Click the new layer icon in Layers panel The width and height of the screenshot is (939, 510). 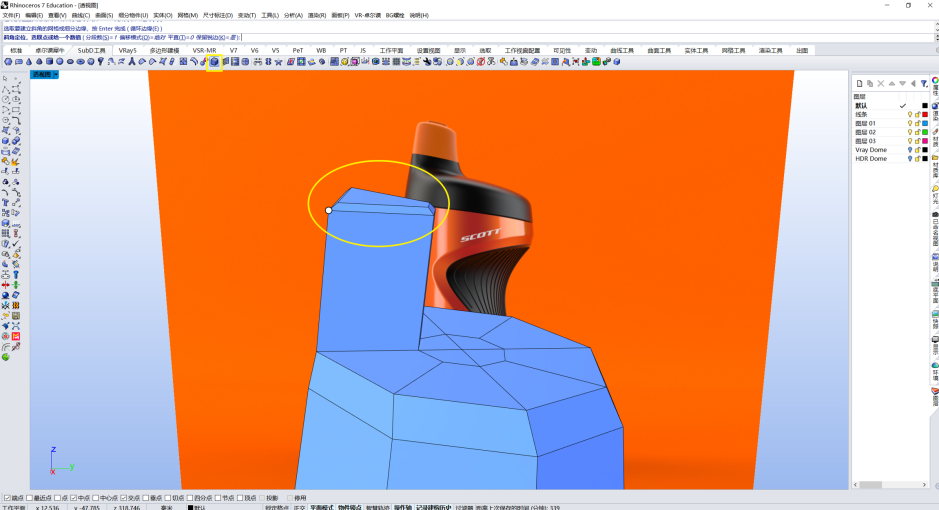(x=859, y=83)
